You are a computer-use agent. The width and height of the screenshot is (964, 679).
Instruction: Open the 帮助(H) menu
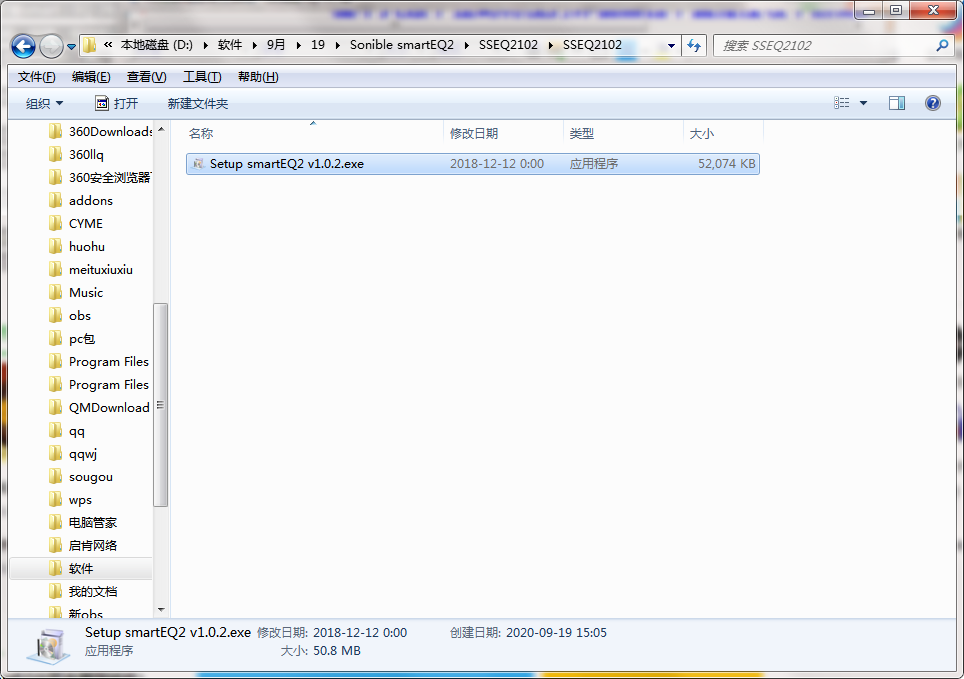258,77
